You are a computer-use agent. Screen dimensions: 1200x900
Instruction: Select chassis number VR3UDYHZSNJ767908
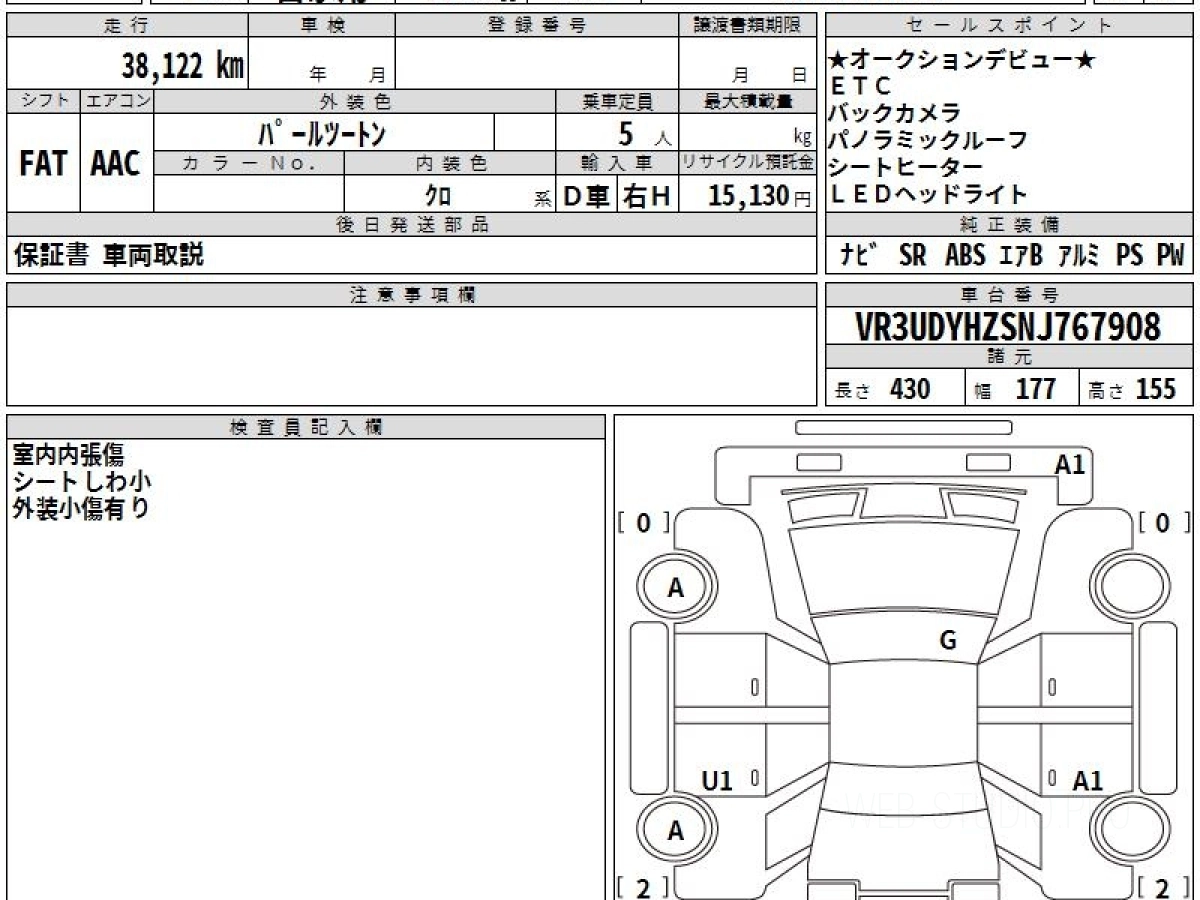pos(1008,327)
